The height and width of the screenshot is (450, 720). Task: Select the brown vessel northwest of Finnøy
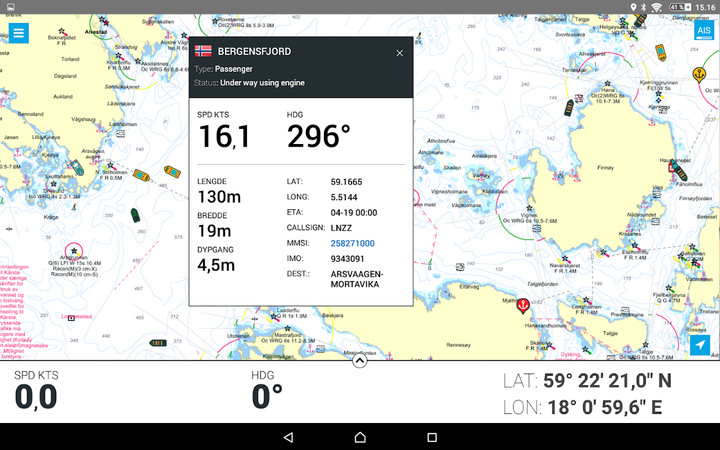[x=569, y=106]
